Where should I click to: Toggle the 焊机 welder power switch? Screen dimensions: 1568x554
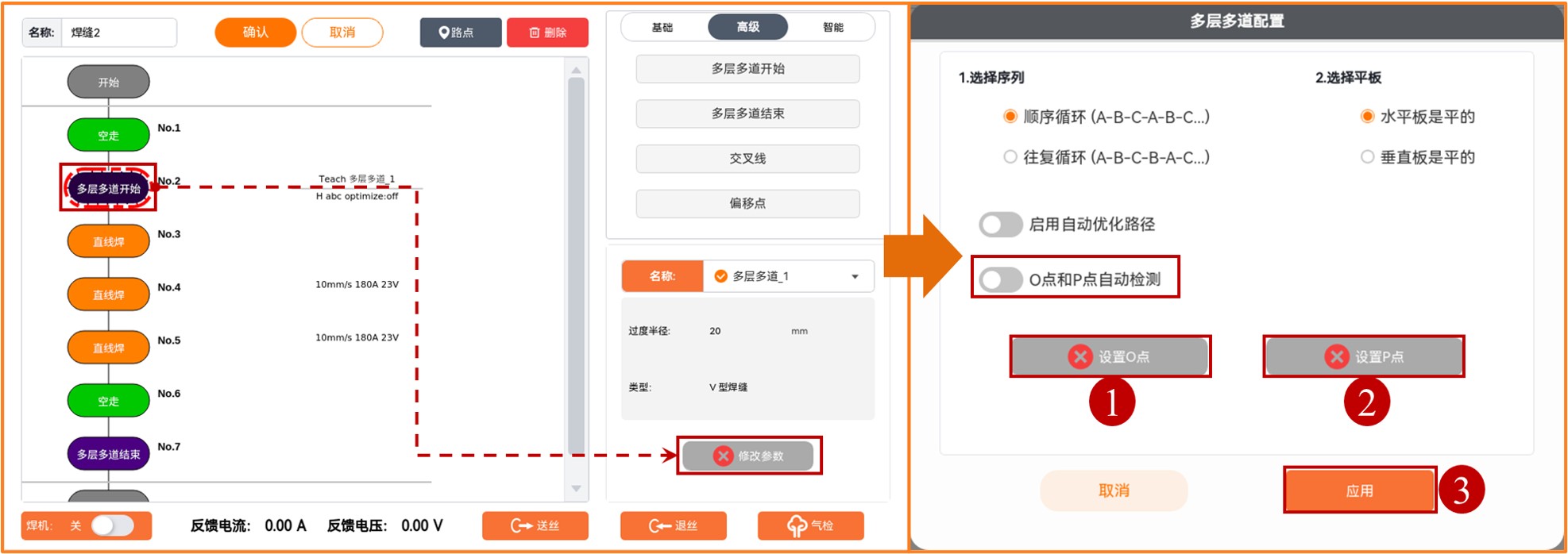112,525
